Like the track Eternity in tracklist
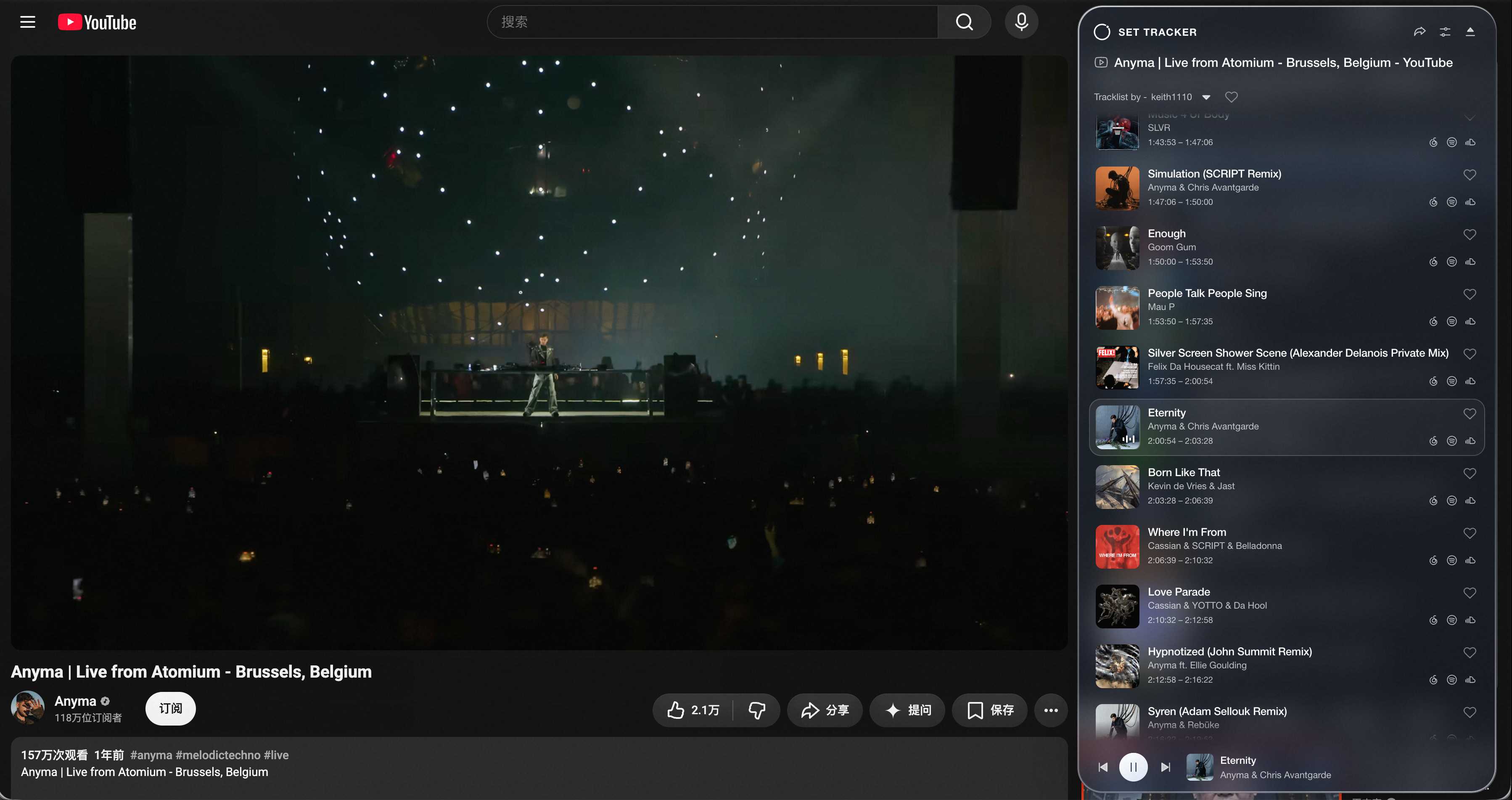The height and width of the screenshot is (800, 1512). [1469, 414]
